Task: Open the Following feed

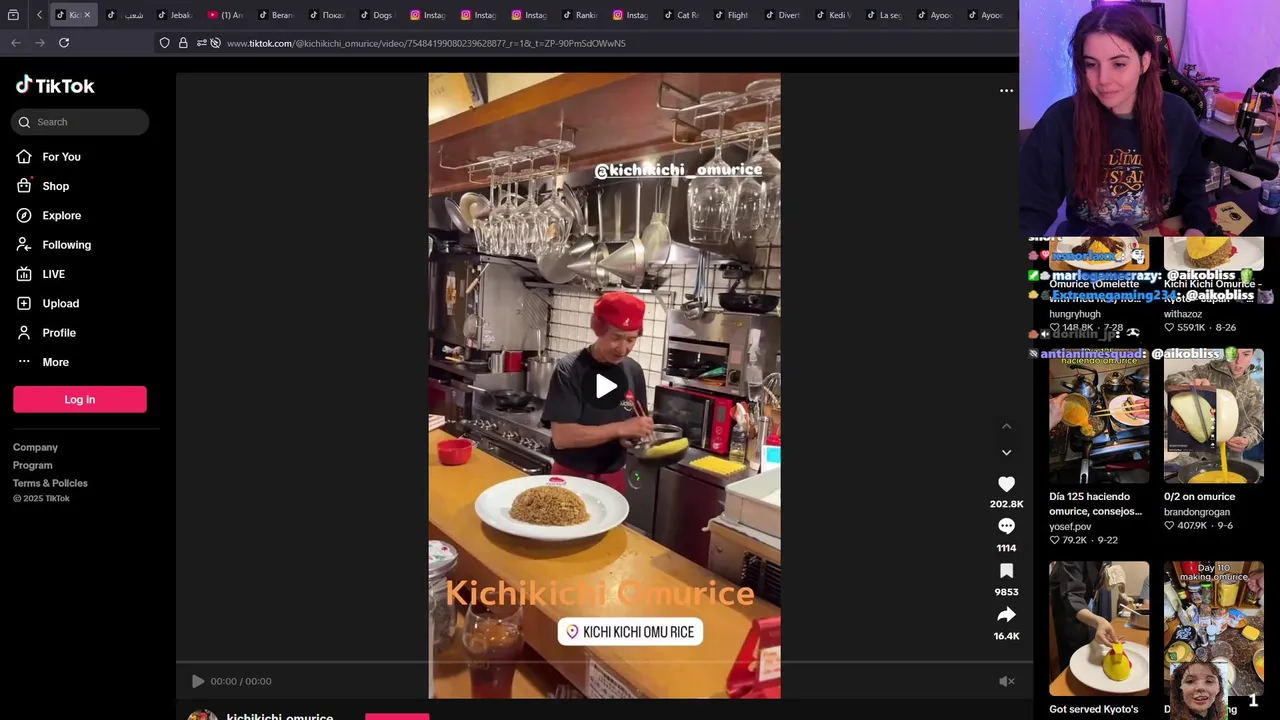Action: pos(66,245)
